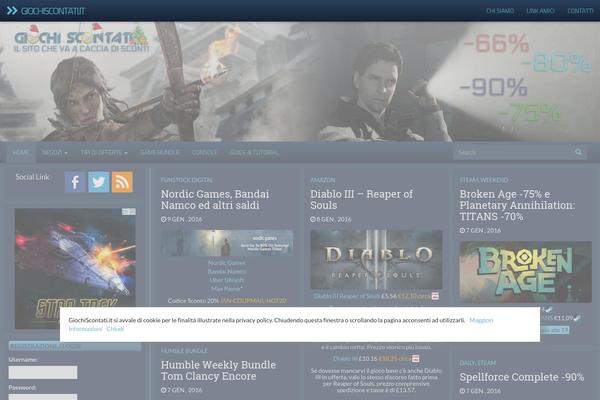Viewport: 600px width, 400px height.
Task: Open the Twitter social link icon
Action: tap(98, 182)
